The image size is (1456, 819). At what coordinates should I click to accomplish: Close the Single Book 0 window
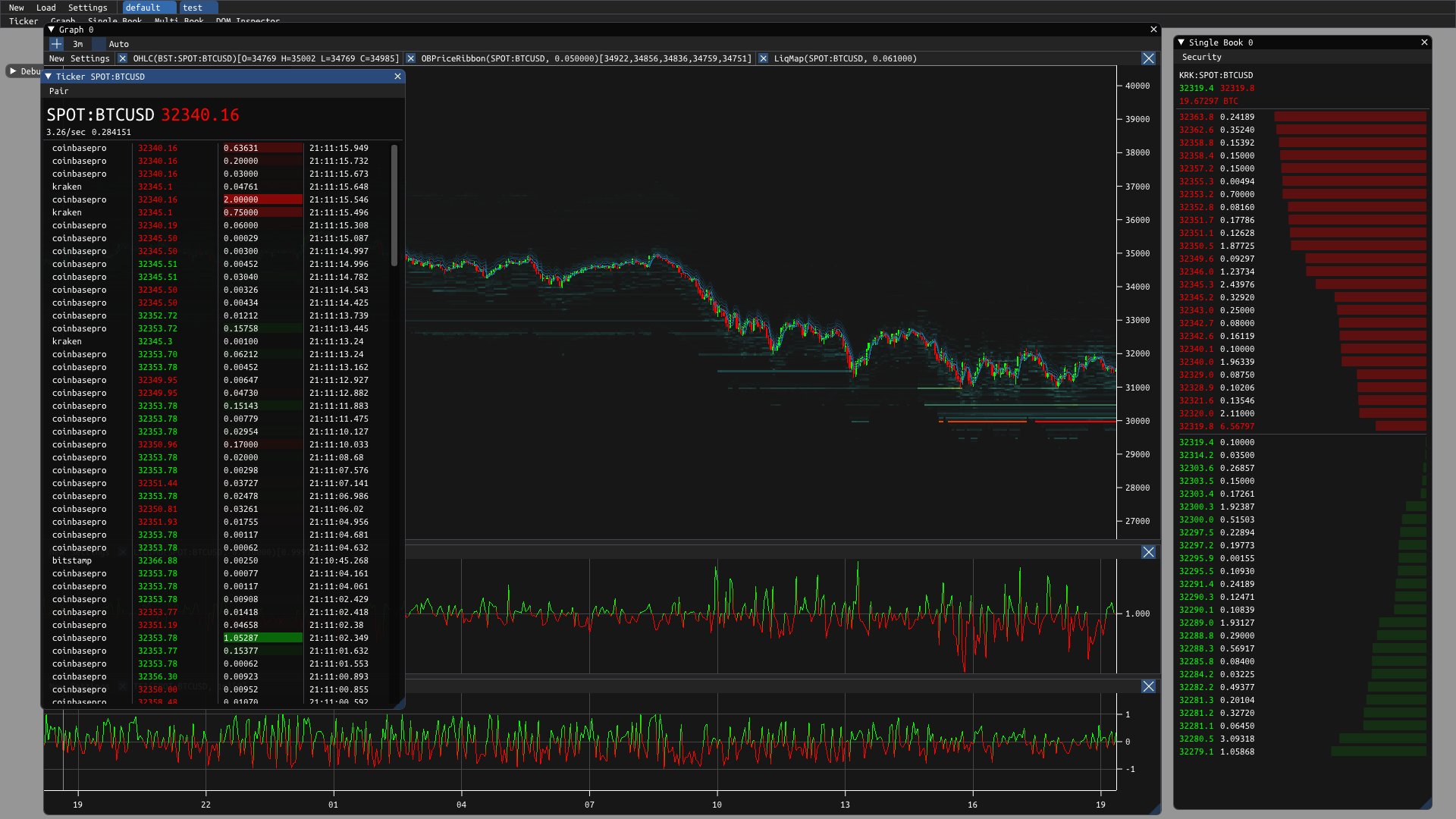(x=1424, y=42)
